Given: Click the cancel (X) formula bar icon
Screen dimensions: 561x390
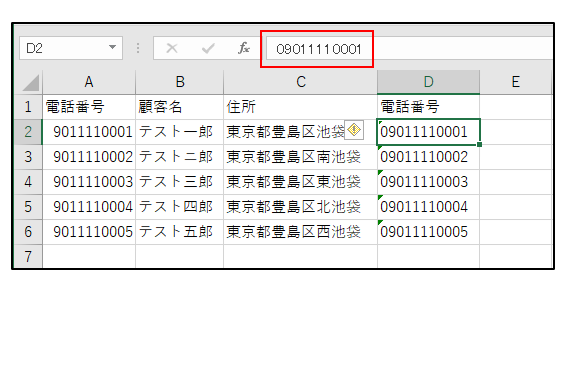Looking at the screenshot, I should pos(172,48).
